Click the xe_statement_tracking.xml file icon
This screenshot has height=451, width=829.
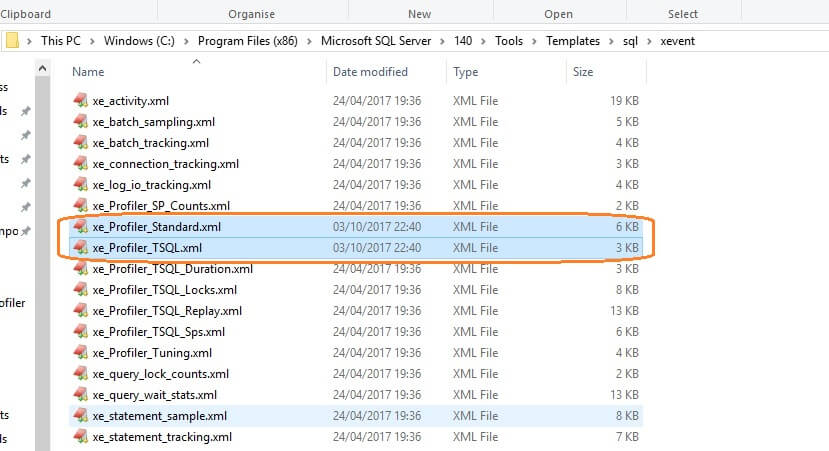pyautogui.click(x=81, y=437)
